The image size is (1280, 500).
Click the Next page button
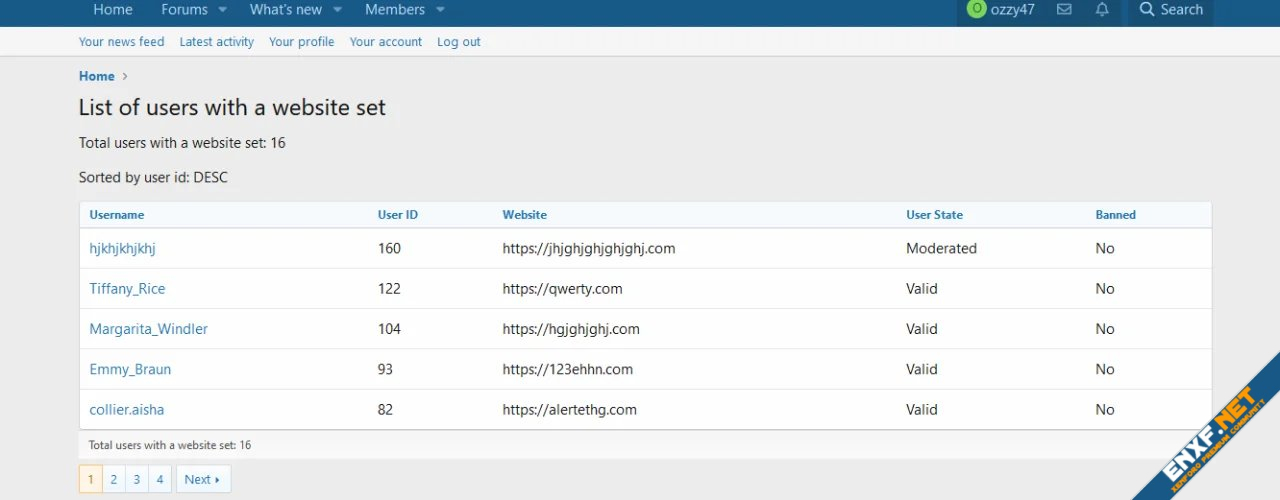click(x=203, y=480)
